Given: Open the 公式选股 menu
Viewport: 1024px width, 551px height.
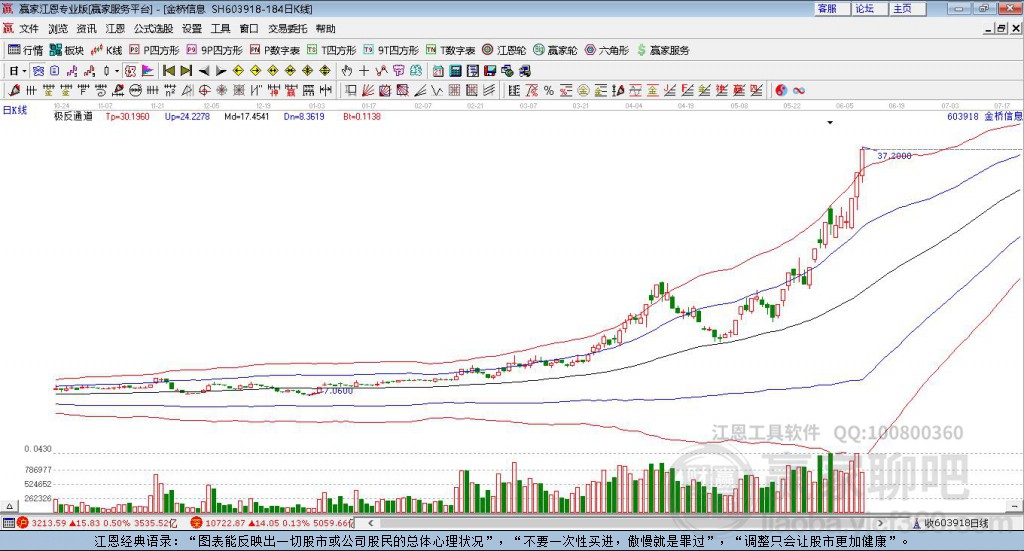Looking at the screenshot, I should pyautogui.click(x=153, y=29).
